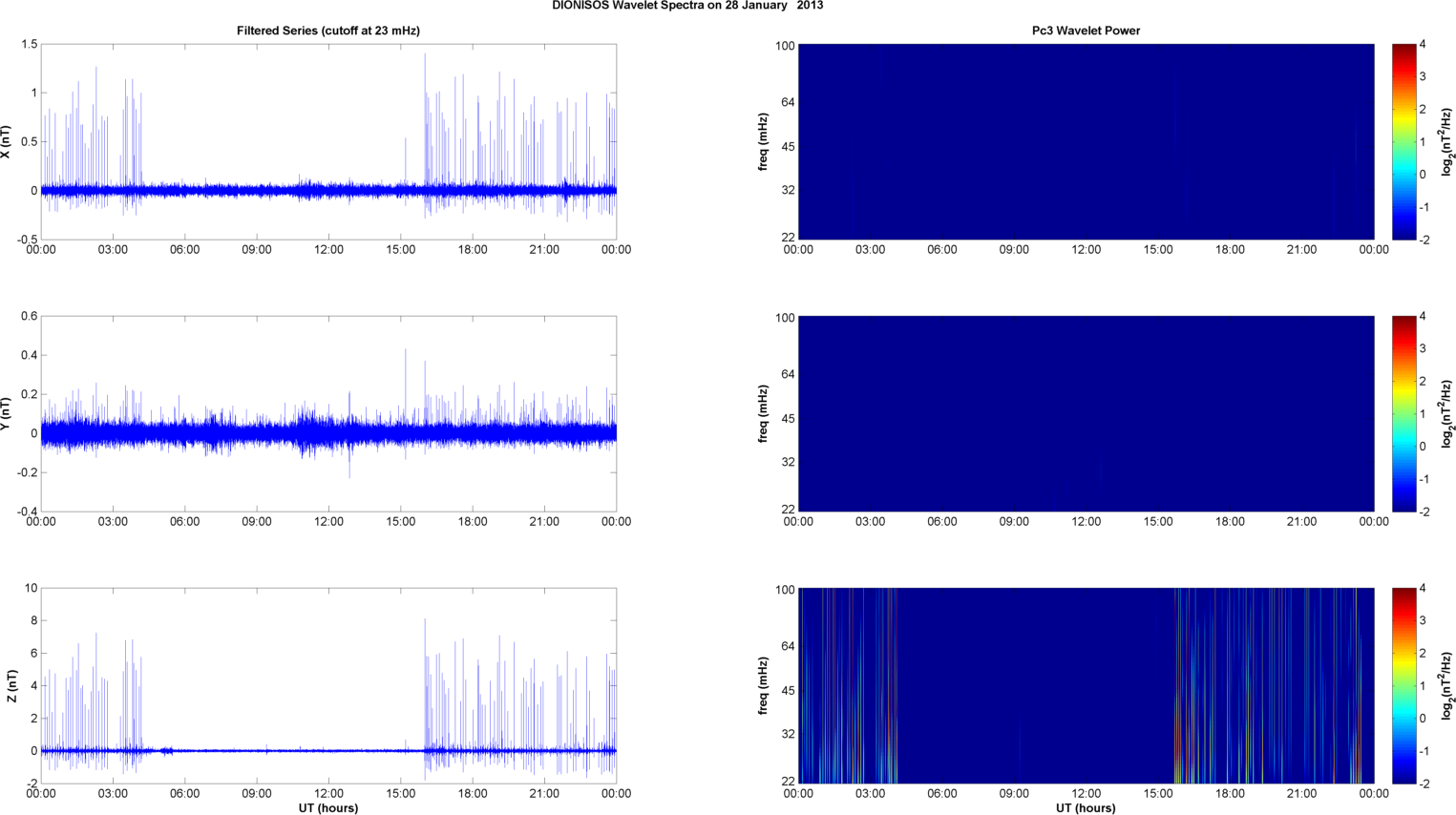This screenshot has width=1456, height=815.
Task: Click the 64 frequency tick of top spectrogram
Action: click(x=788, y=102)
